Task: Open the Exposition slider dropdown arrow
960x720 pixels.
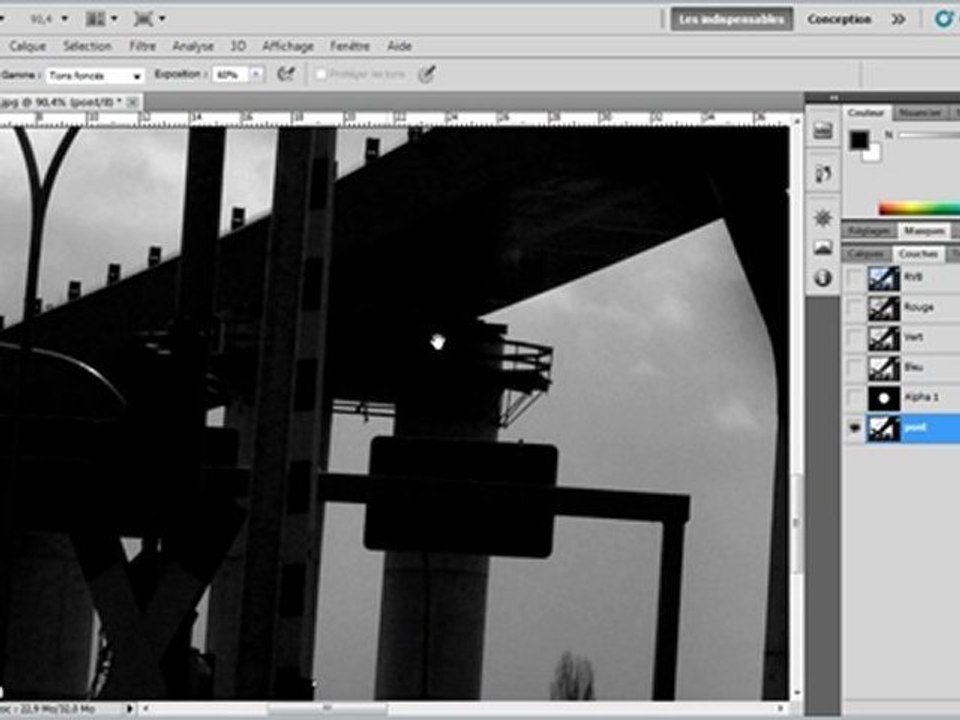Action: 257,75
